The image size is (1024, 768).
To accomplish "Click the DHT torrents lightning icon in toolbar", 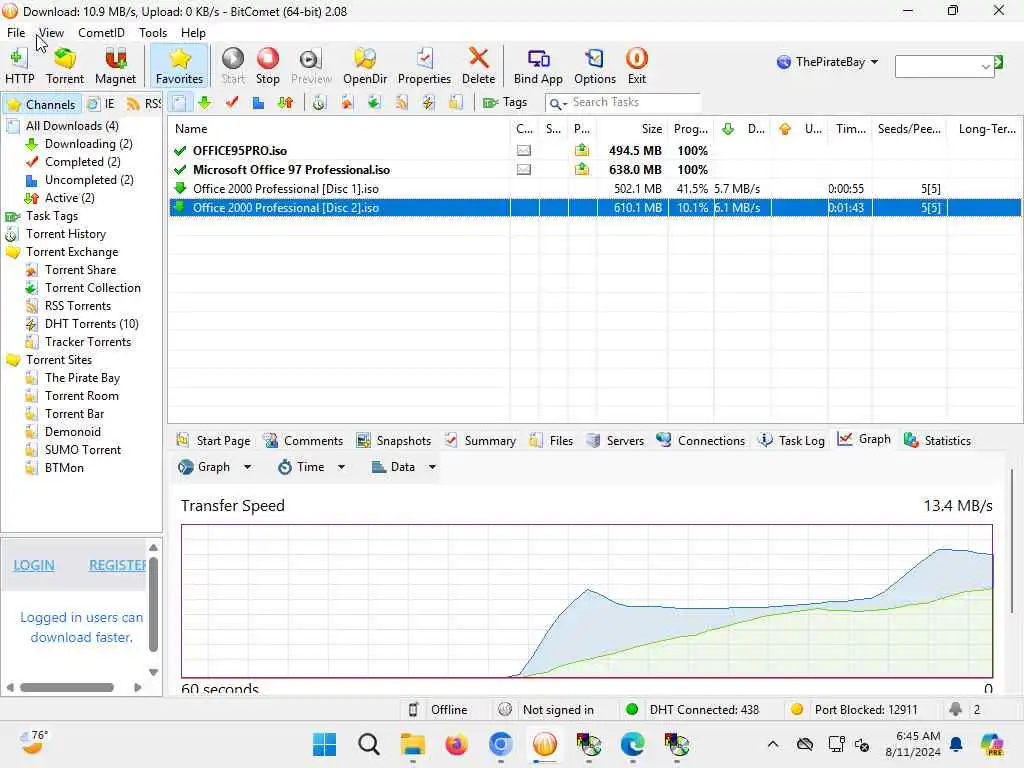I will [x=428, y=103].
